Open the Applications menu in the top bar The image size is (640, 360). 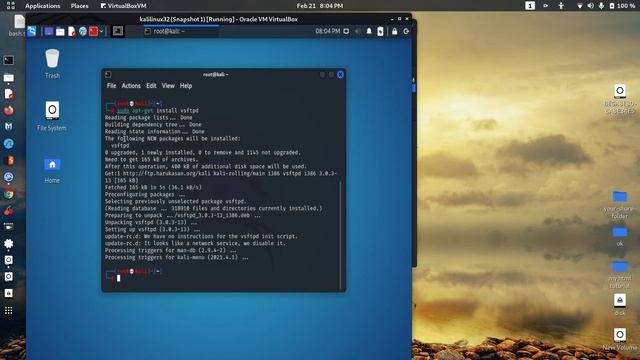42,6
